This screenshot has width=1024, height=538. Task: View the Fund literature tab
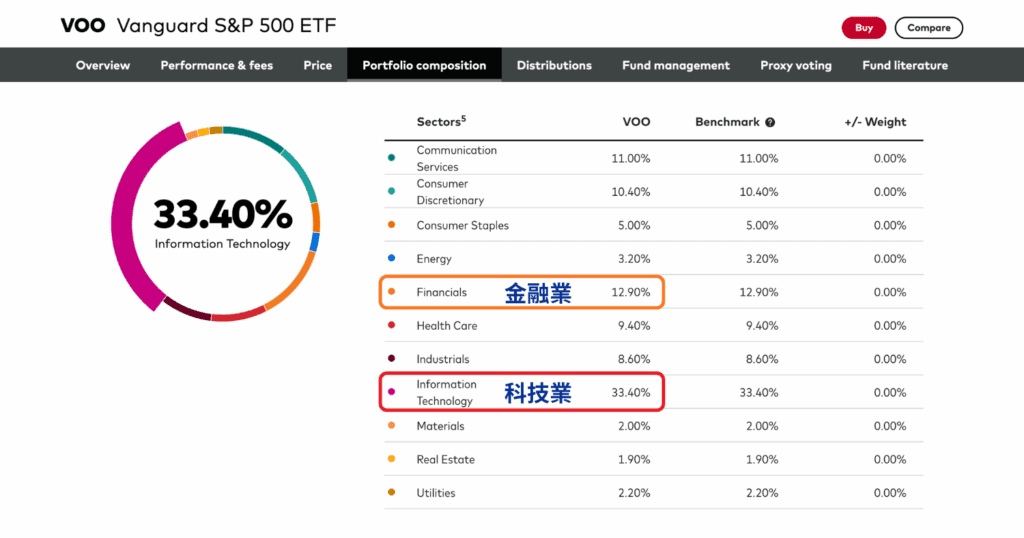tap(905, 65)
